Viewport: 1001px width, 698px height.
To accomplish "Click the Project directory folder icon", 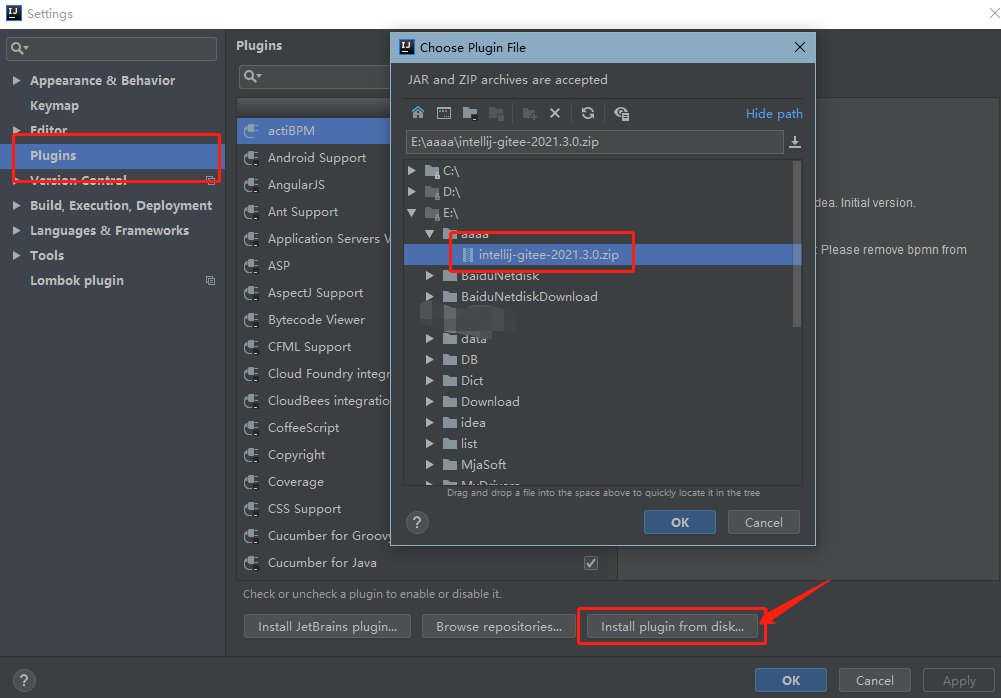I will click(x=470, y=113).
